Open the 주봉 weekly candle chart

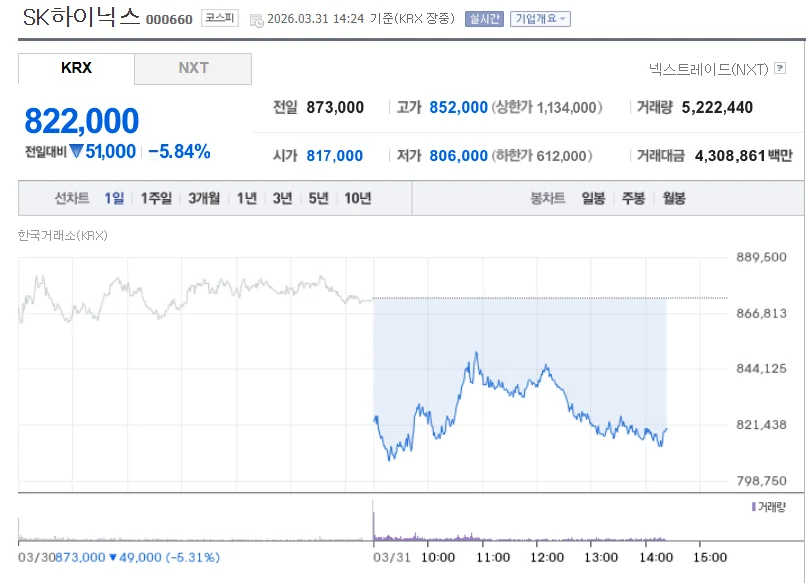click(x=633, y=198)
